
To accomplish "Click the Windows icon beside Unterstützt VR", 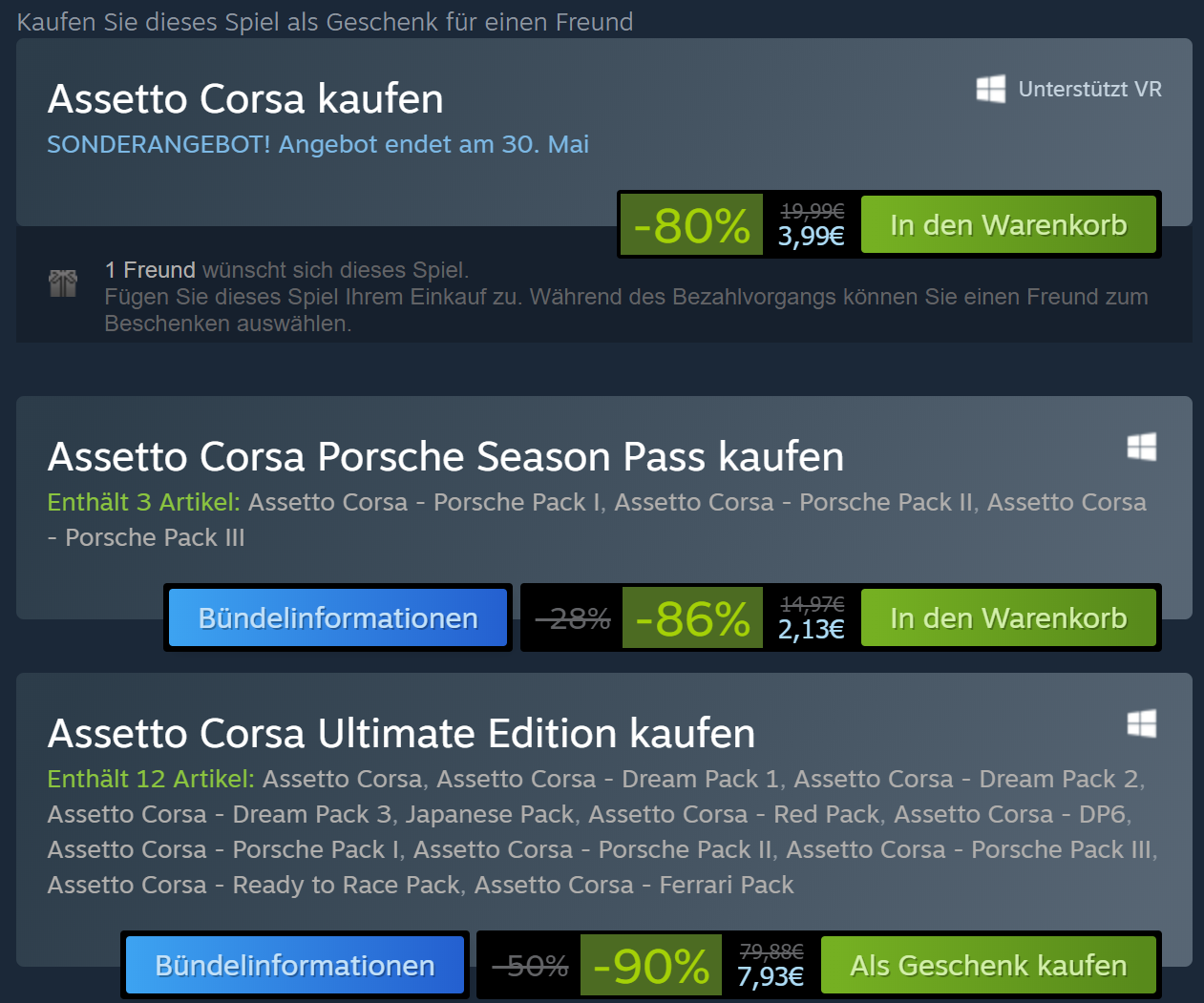I will tap(990, 90).
